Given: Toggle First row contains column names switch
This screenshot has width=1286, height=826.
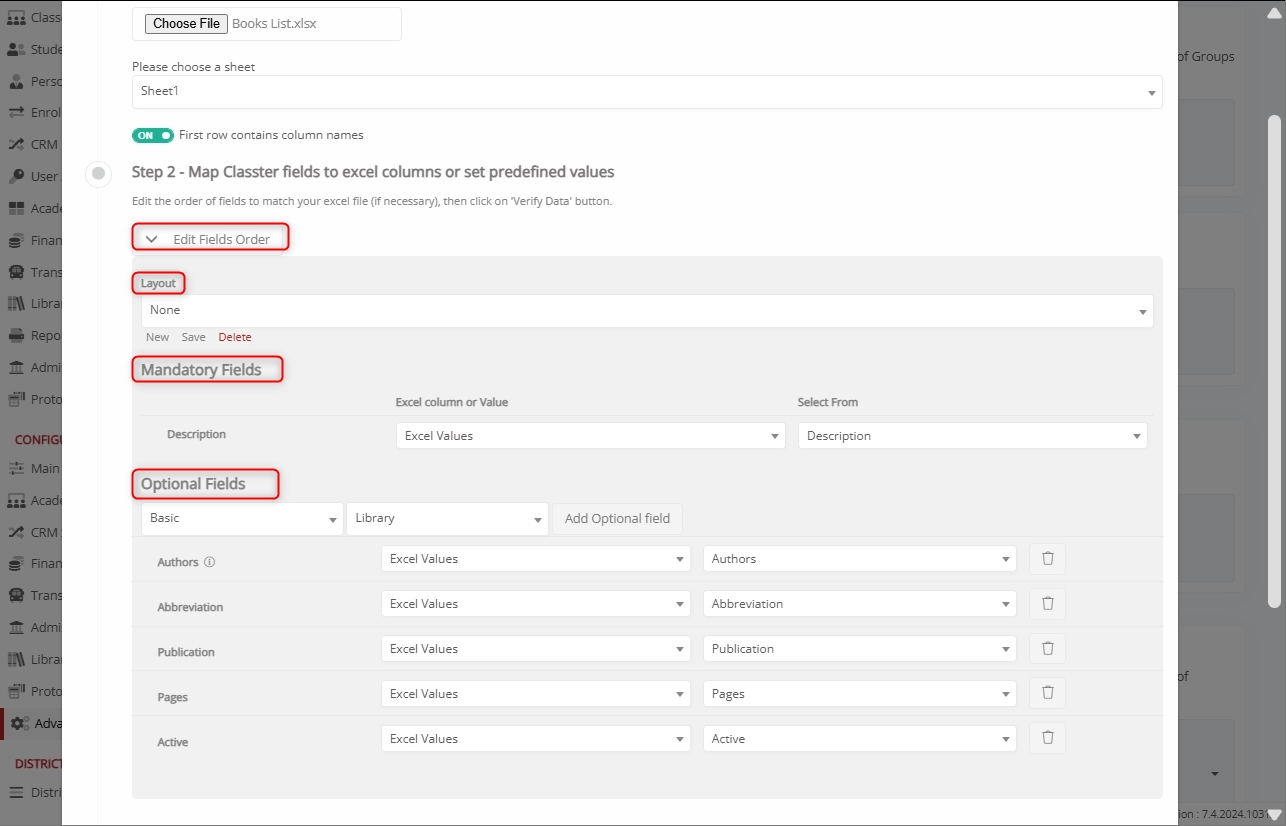Looking at the screenshot, I should coord(152,135).
